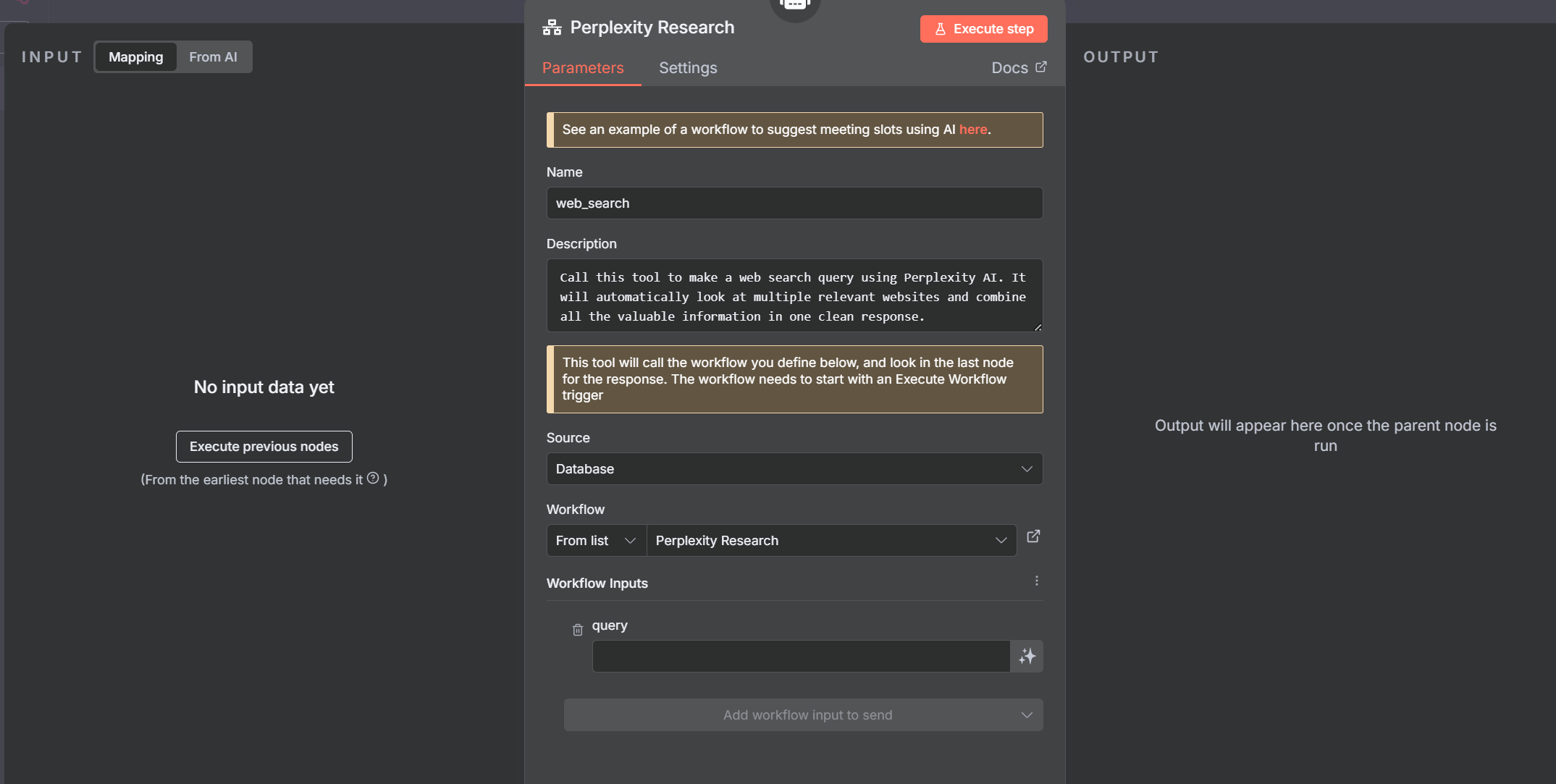Screen dimensions: 1556x784
Task: Click the 'query' input label
Action: point(610,625)
